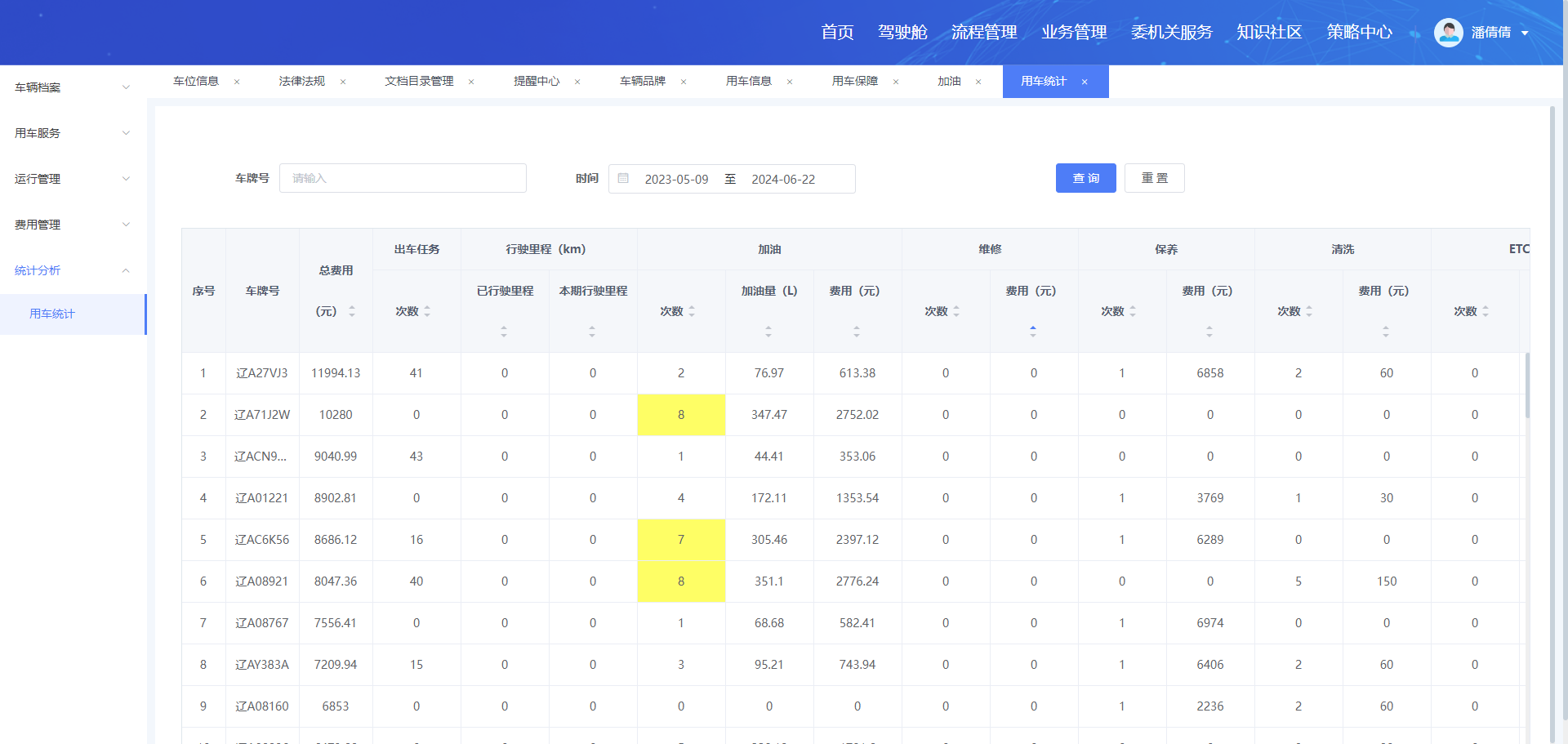The width and height of the screenshot is (1568, 744).
Task: Close the 用车保障 tab
Action: pyautogui.click(x=896, y=82)
